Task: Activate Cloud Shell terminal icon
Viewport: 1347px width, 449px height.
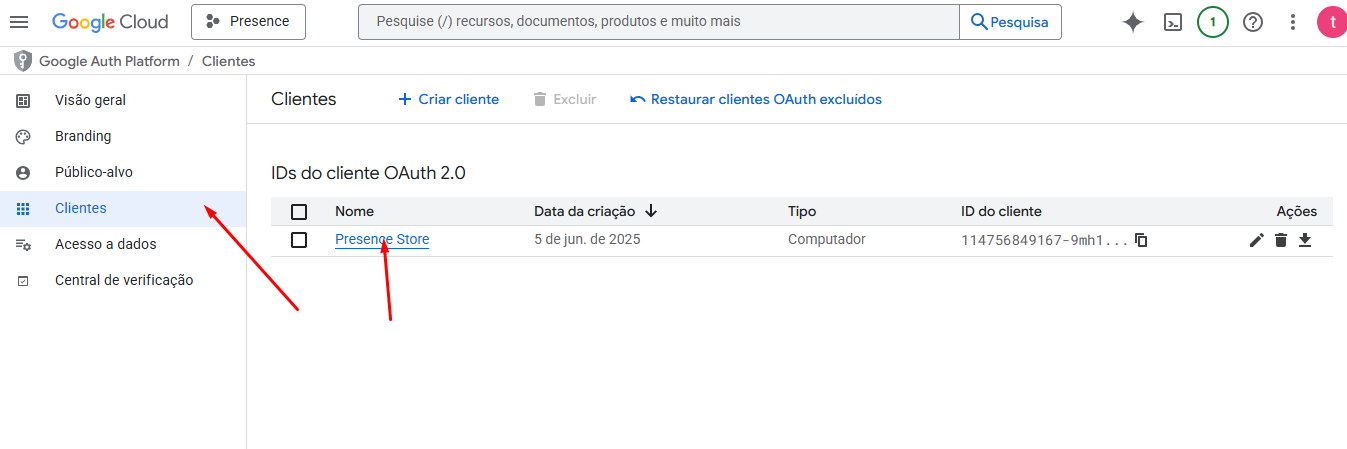Action: [1173, 22]
